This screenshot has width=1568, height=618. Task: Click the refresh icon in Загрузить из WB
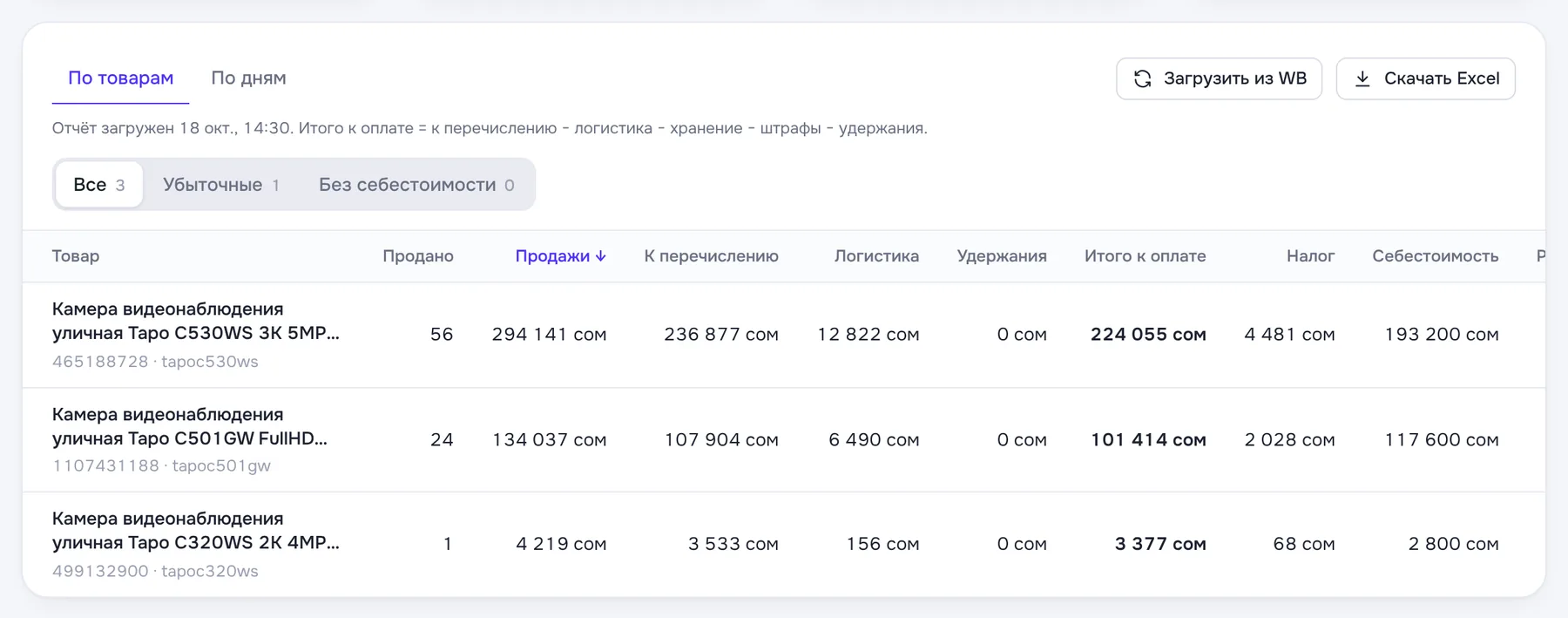tap(1142, 78)
